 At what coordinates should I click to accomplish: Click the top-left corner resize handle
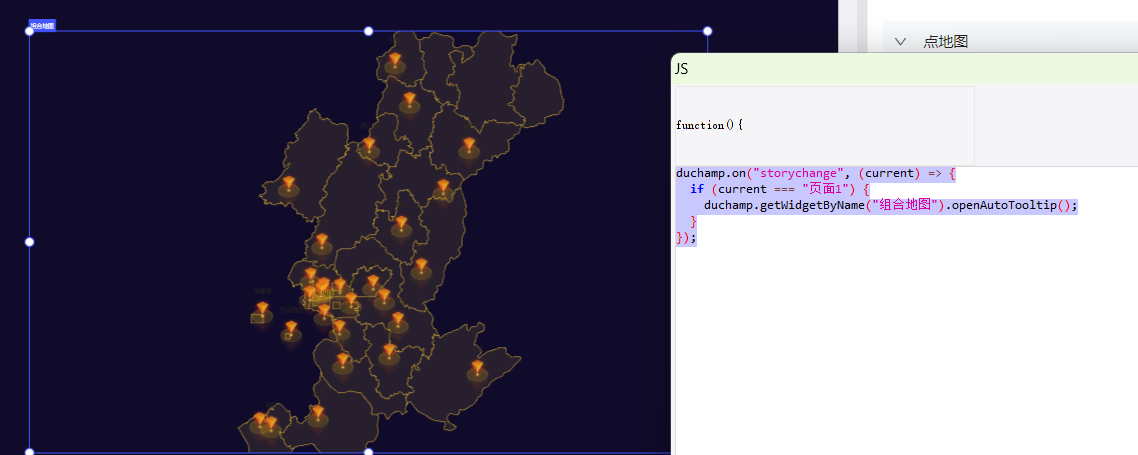29,31
